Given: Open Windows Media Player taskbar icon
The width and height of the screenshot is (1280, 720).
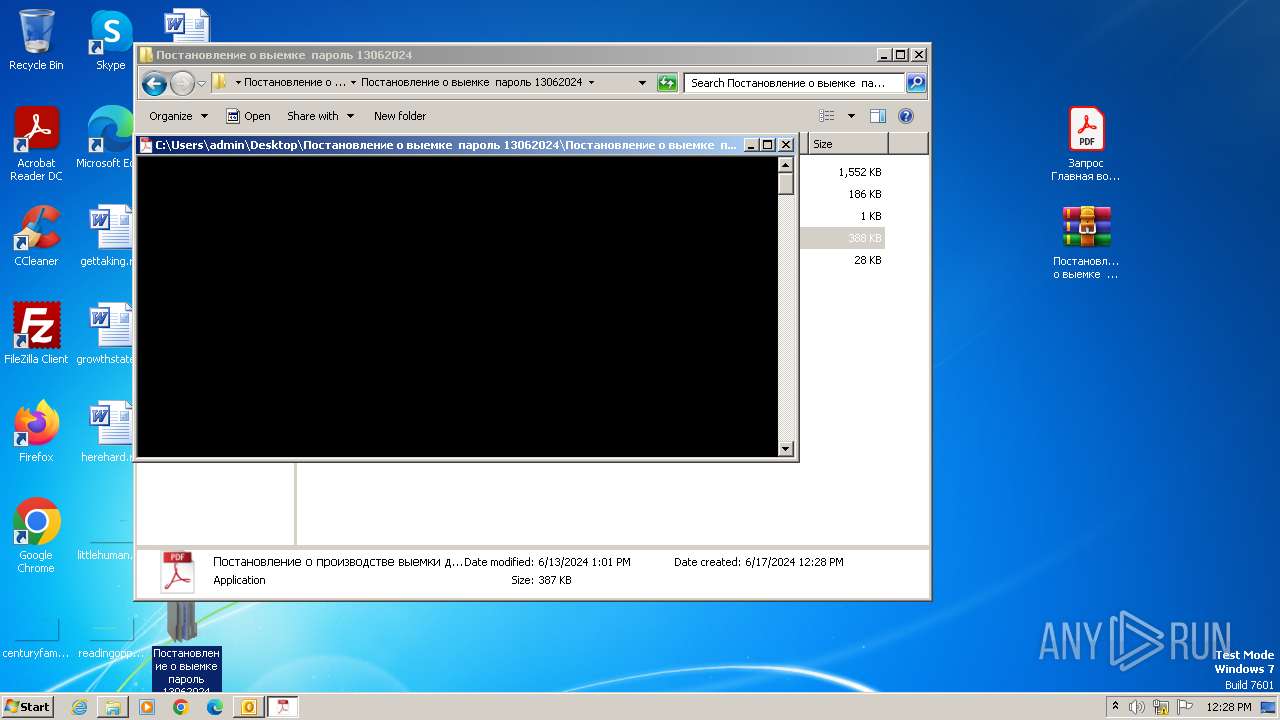Looking at the screenshot, I should pos(147,707).
